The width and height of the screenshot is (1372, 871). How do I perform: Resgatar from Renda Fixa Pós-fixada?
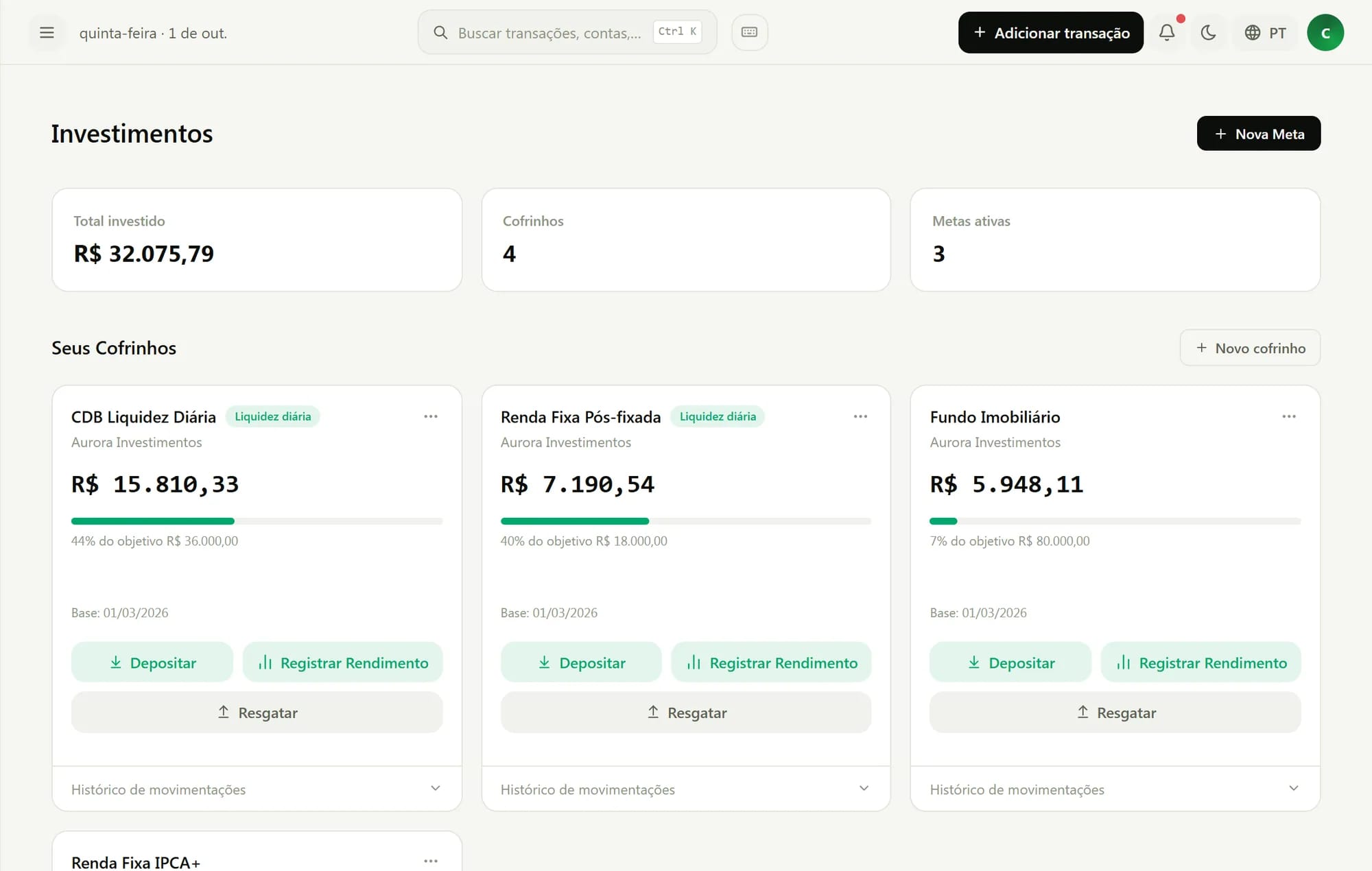686,713
